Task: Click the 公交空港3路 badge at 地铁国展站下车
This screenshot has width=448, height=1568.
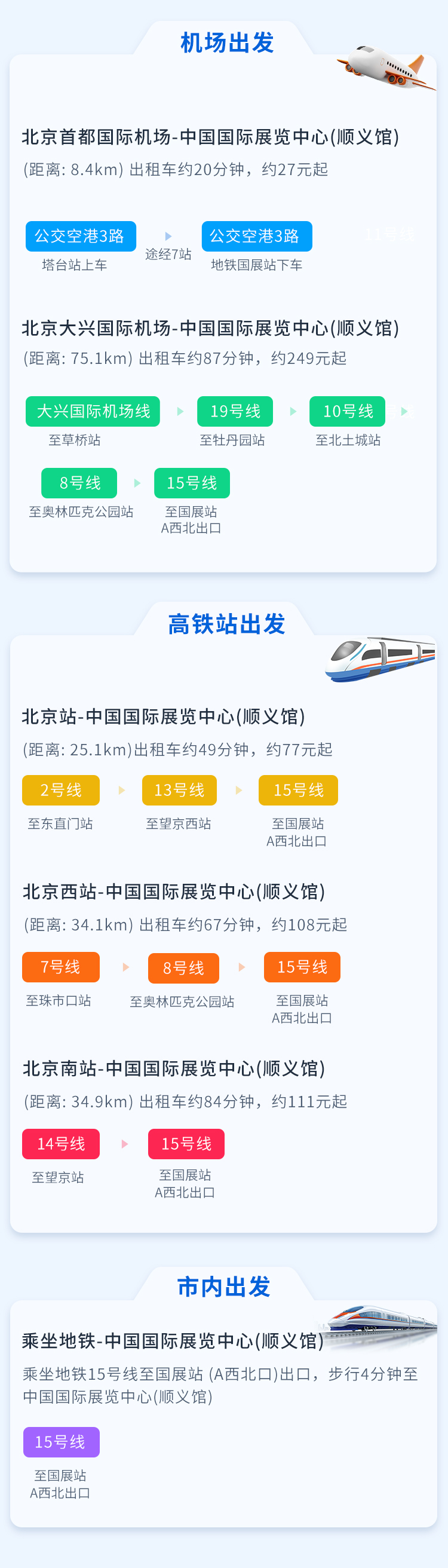Action: click(x=257, y=236)
